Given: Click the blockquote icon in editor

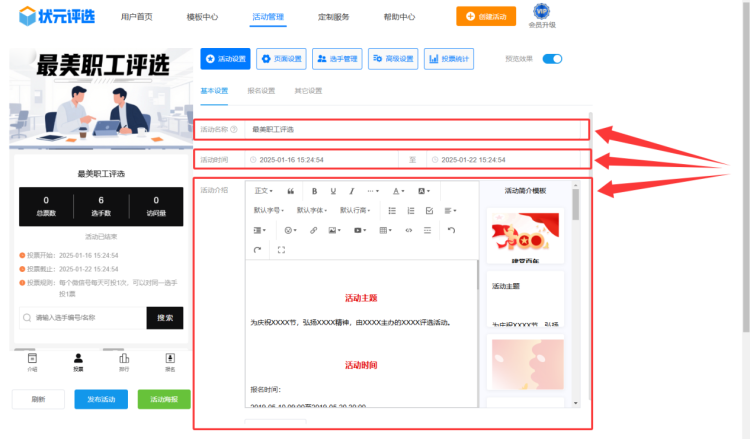Looking at the screenshot, I should (x=291, y=190).
